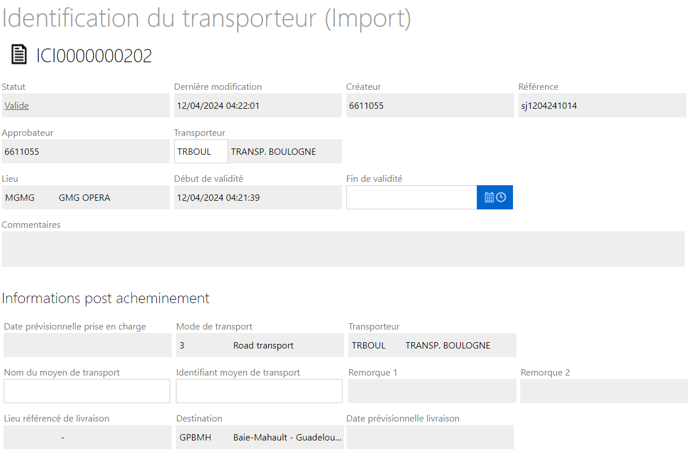This screenshot has width=688, height=452.
Task: Click the Référence field sj1204241014
Action: tap(602, 105)
